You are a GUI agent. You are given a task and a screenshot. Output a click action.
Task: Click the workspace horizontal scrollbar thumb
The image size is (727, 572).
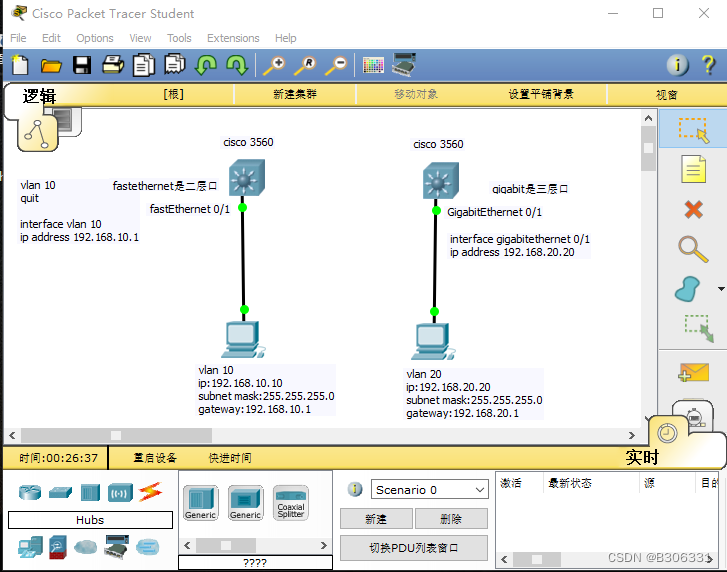(116, 435)
